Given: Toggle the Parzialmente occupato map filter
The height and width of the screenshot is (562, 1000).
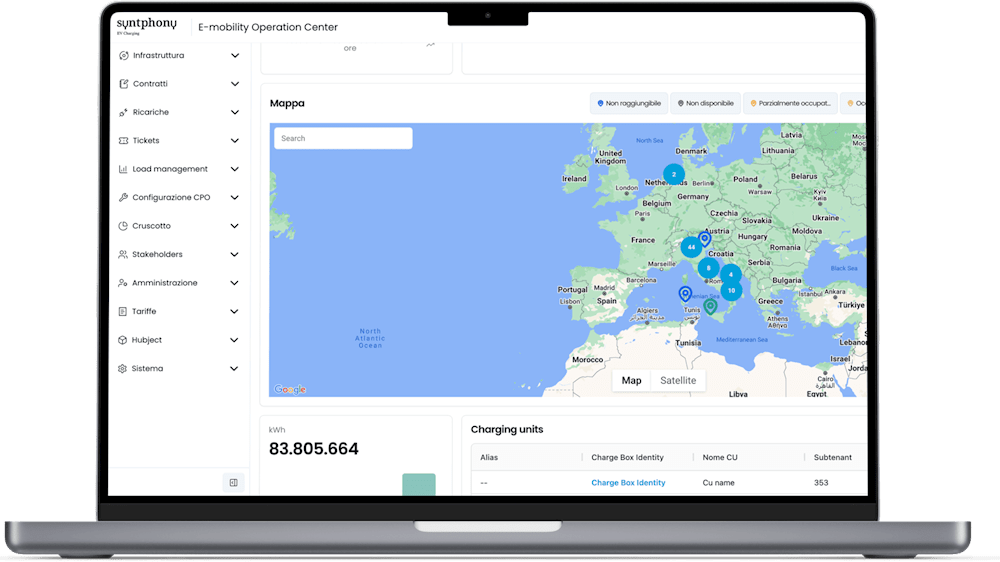Looking at the screenshot, I should 790,103.
